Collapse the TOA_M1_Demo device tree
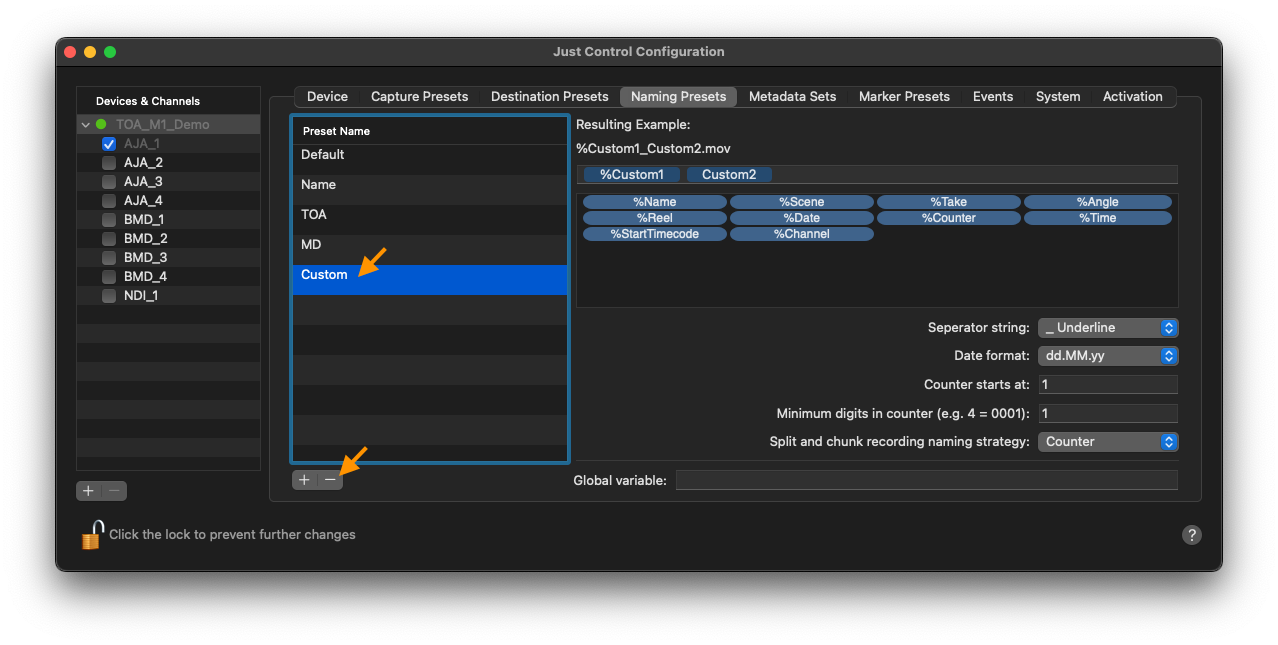 [86, 125]
